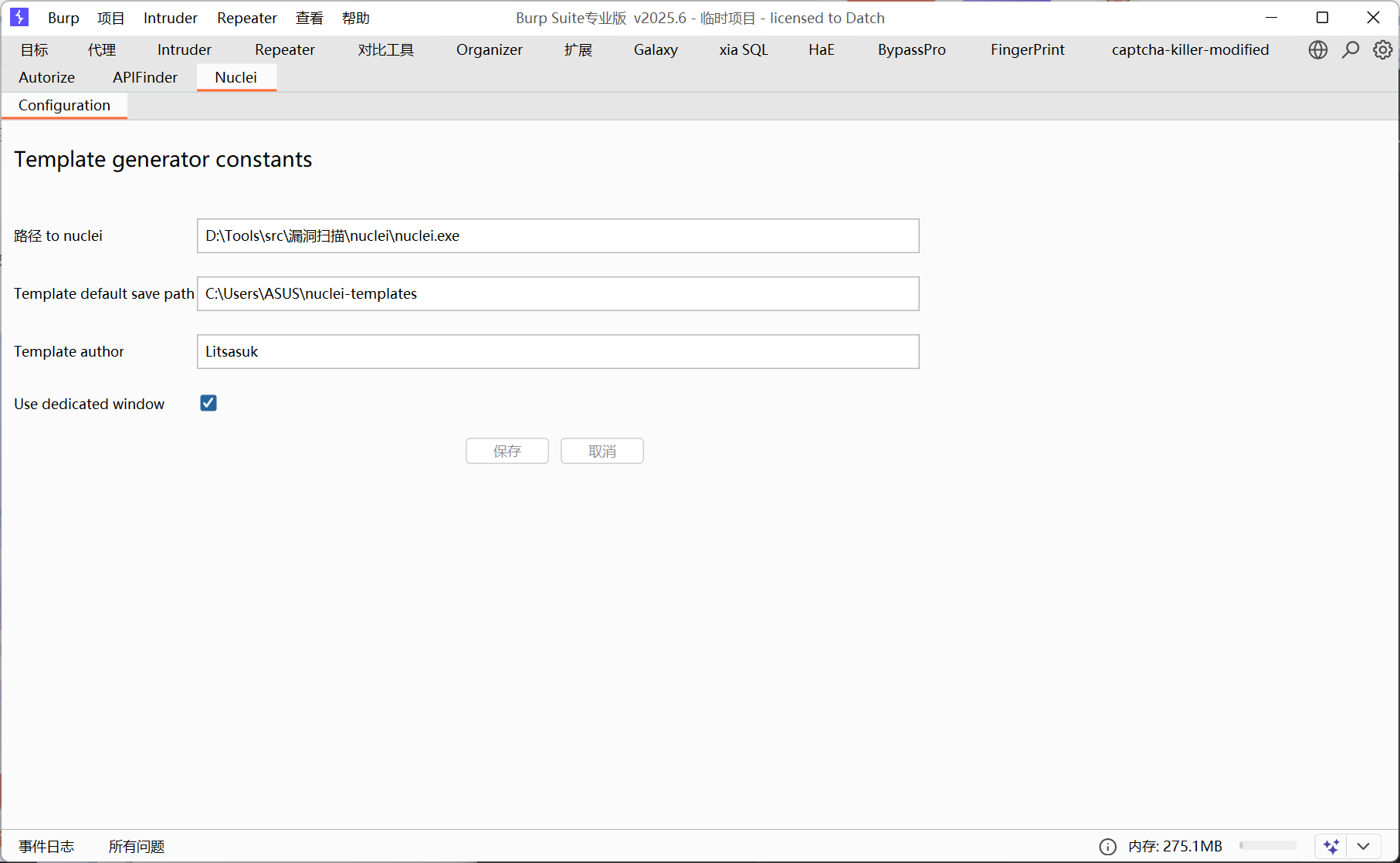The height and width of the screenshot is (863, 1400).
Task: Switch to the APIFinder tab
Action: pyautogui.click(x=145, y=78)
